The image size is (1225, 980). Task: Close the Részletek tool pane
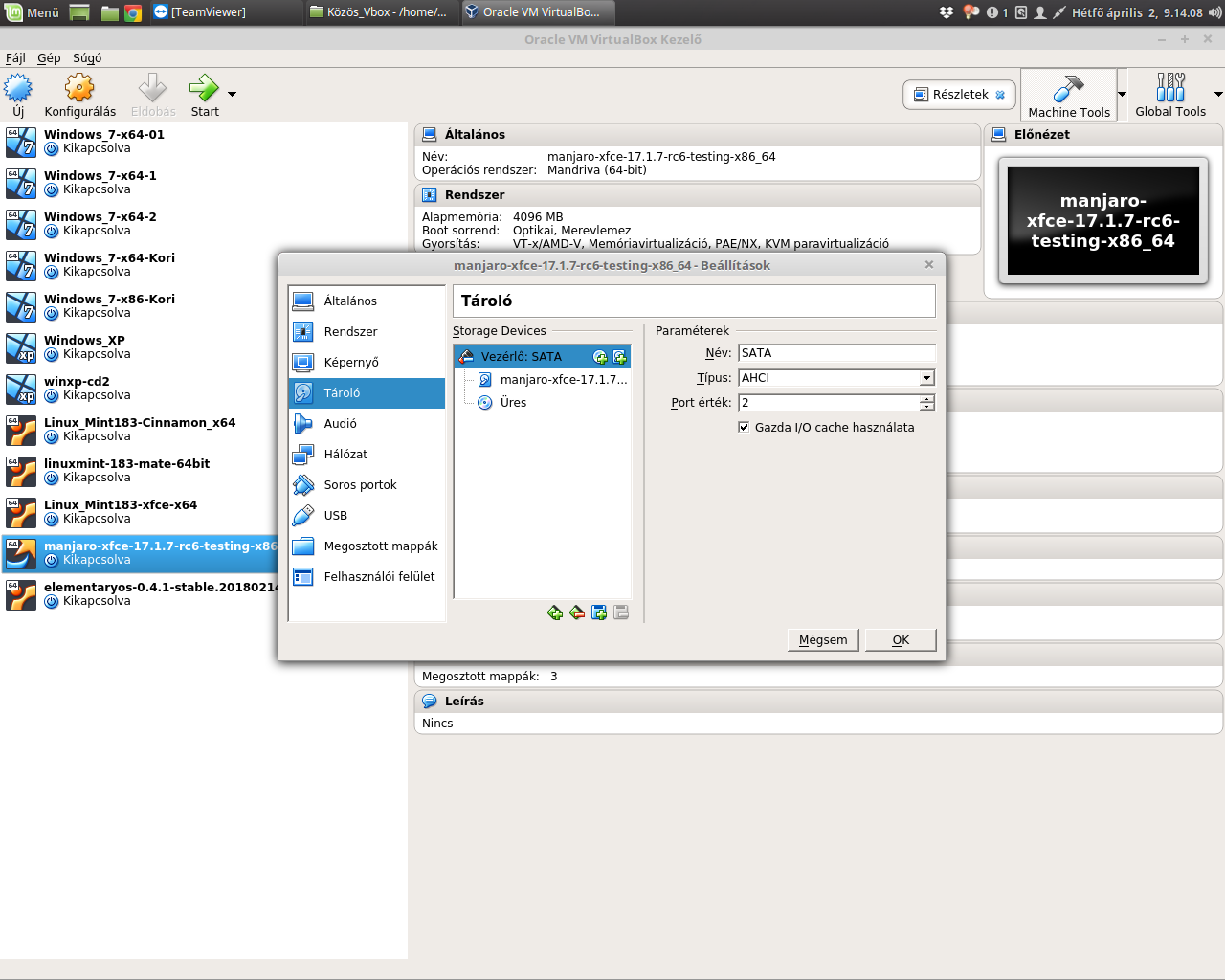click(1000, 95)
